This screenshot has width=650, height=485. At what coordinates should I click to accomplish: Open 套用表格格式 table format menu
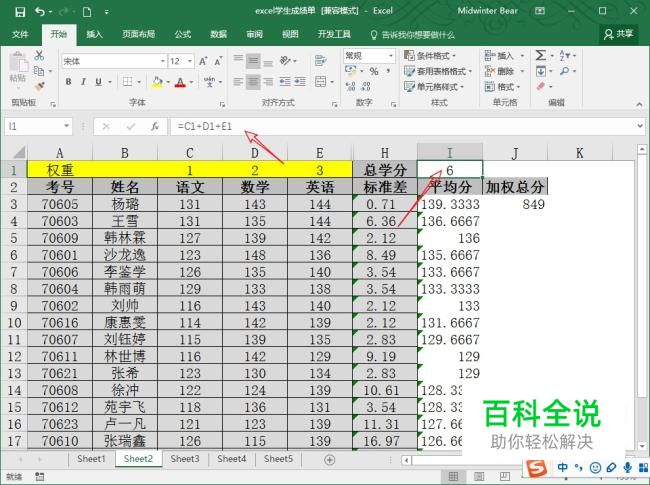438,71
